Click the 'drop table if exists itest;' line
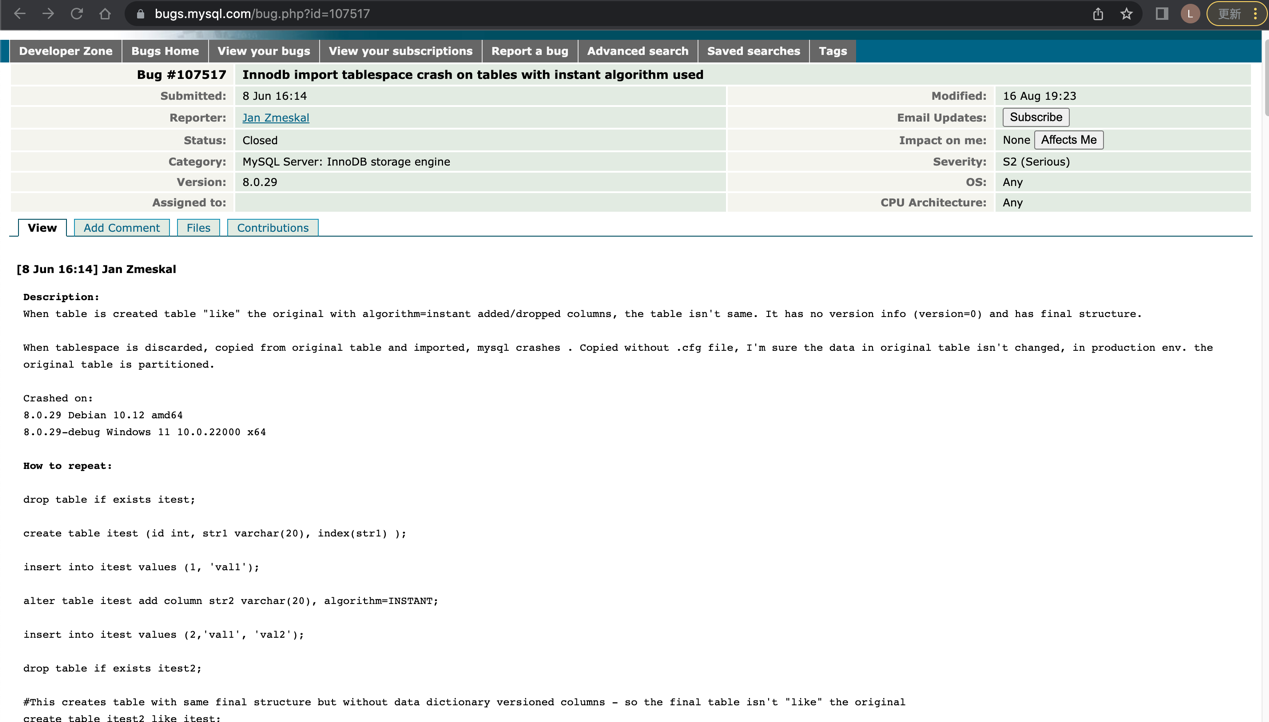This screenshot has width=1269, height=722. [109, 500]
